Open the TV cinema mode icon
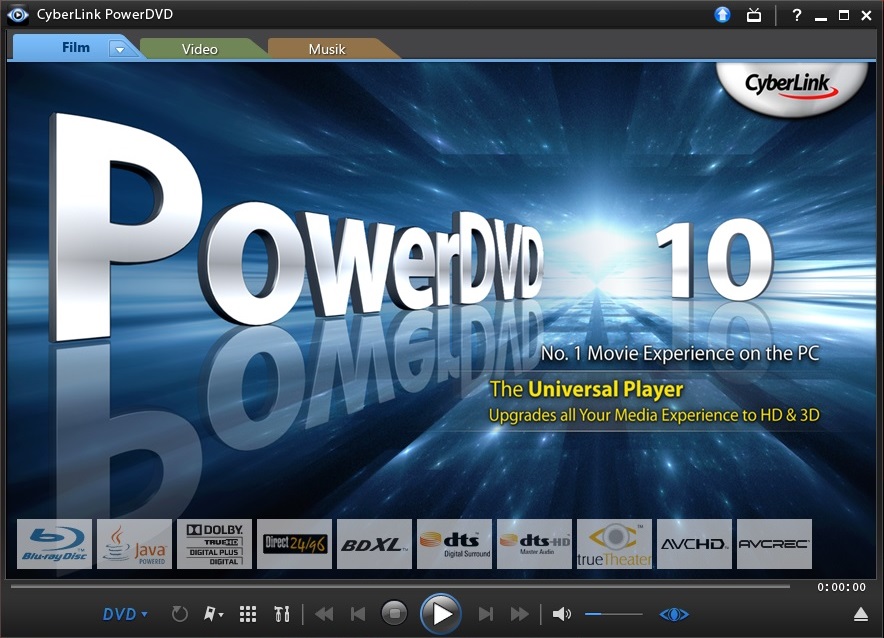884x638 pixels. 754,15
